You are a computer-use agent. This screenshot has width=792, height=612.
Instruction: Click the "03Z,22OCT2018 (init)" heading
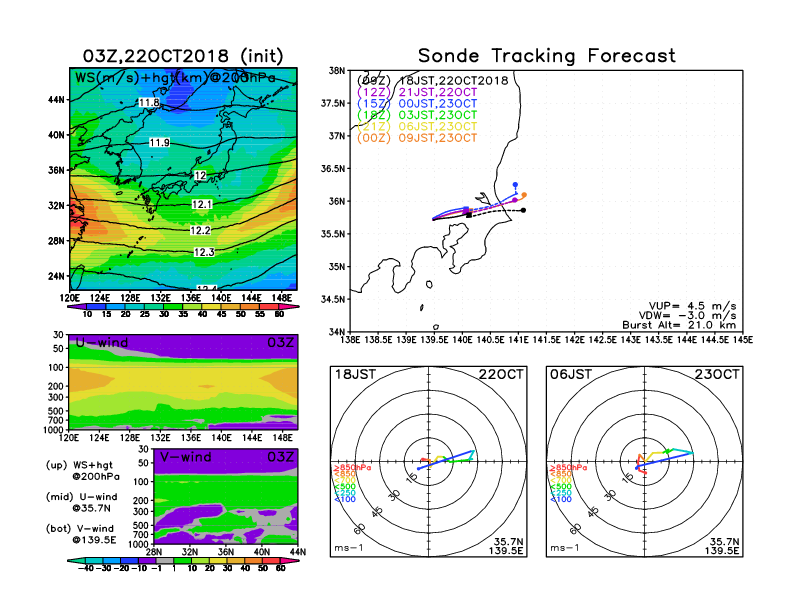tap(183, 56)
